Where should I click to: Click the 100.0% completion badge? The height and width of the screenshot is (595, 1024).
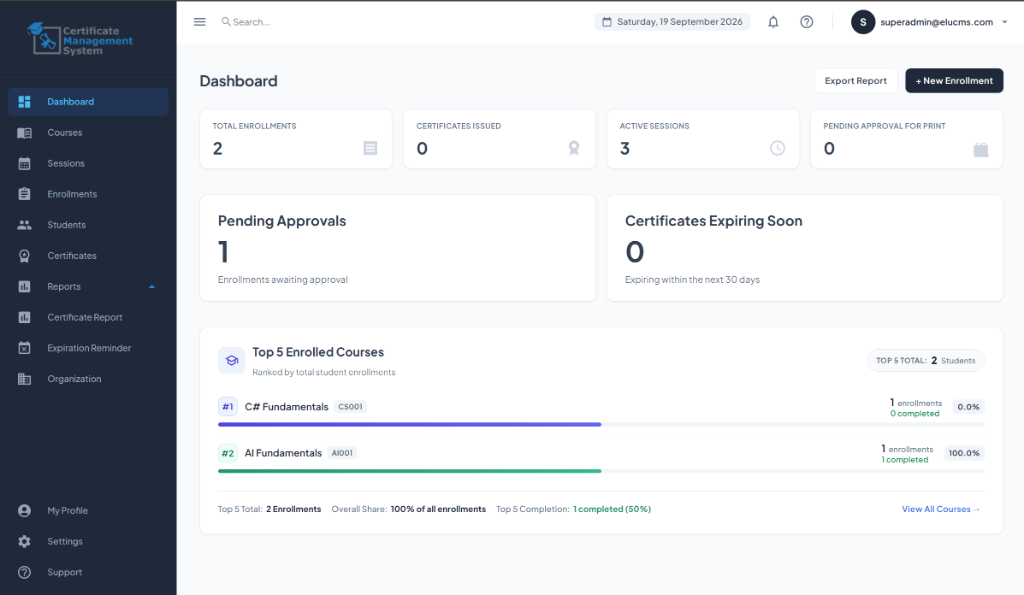964,453
